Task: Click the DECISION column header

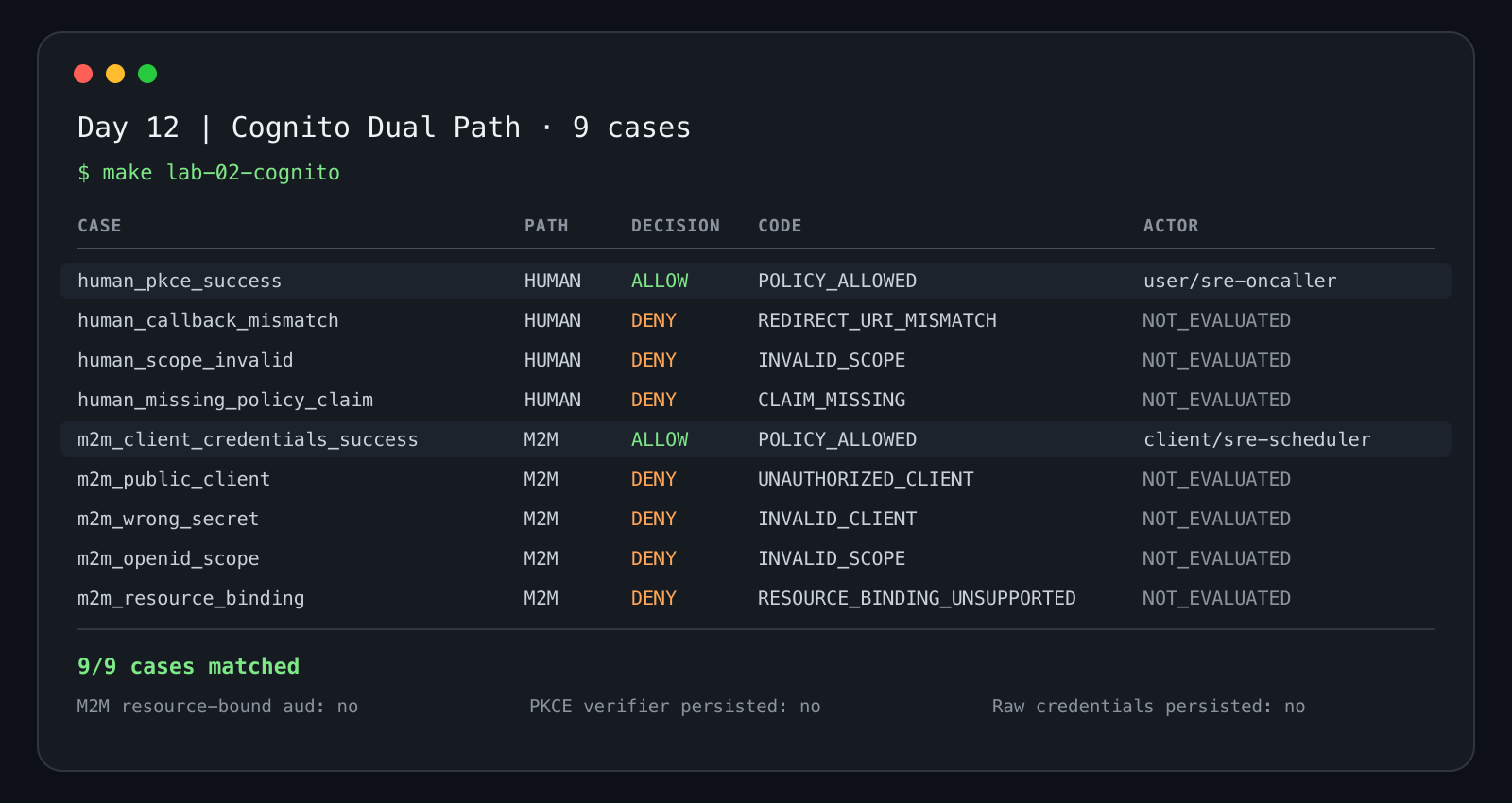Action: point(676,226)
